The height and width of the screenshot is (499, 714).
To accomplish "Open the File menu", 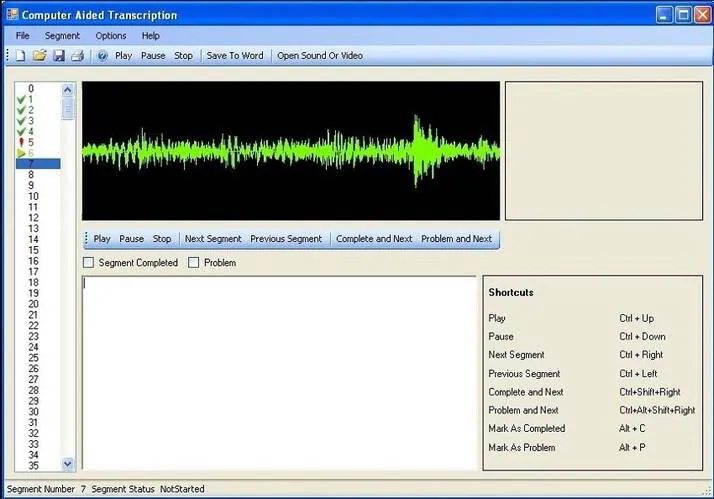I will pyautogui.click(x=22, y=36).
